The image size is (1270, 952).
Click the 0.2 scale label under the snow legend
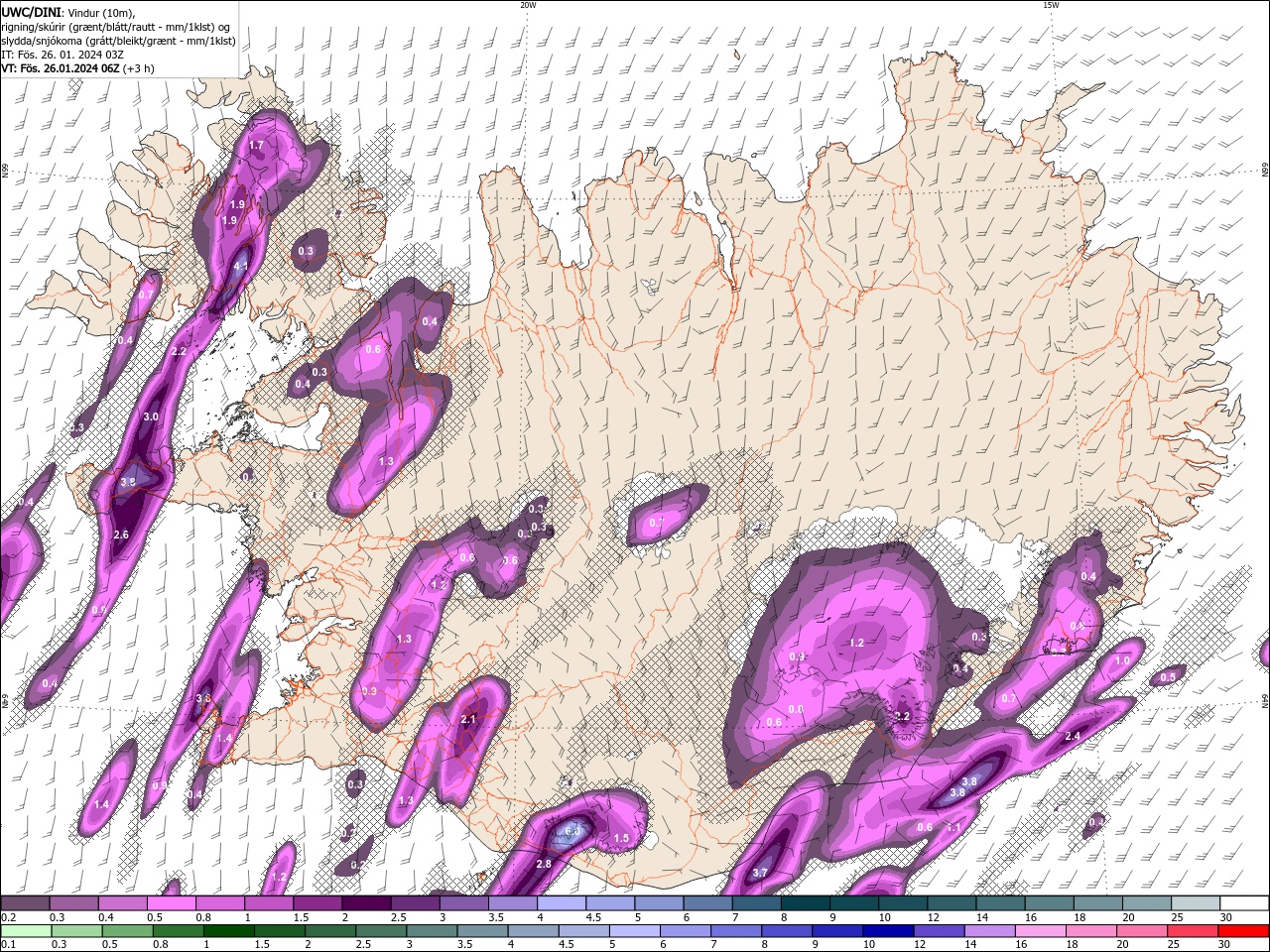point(7,917)
